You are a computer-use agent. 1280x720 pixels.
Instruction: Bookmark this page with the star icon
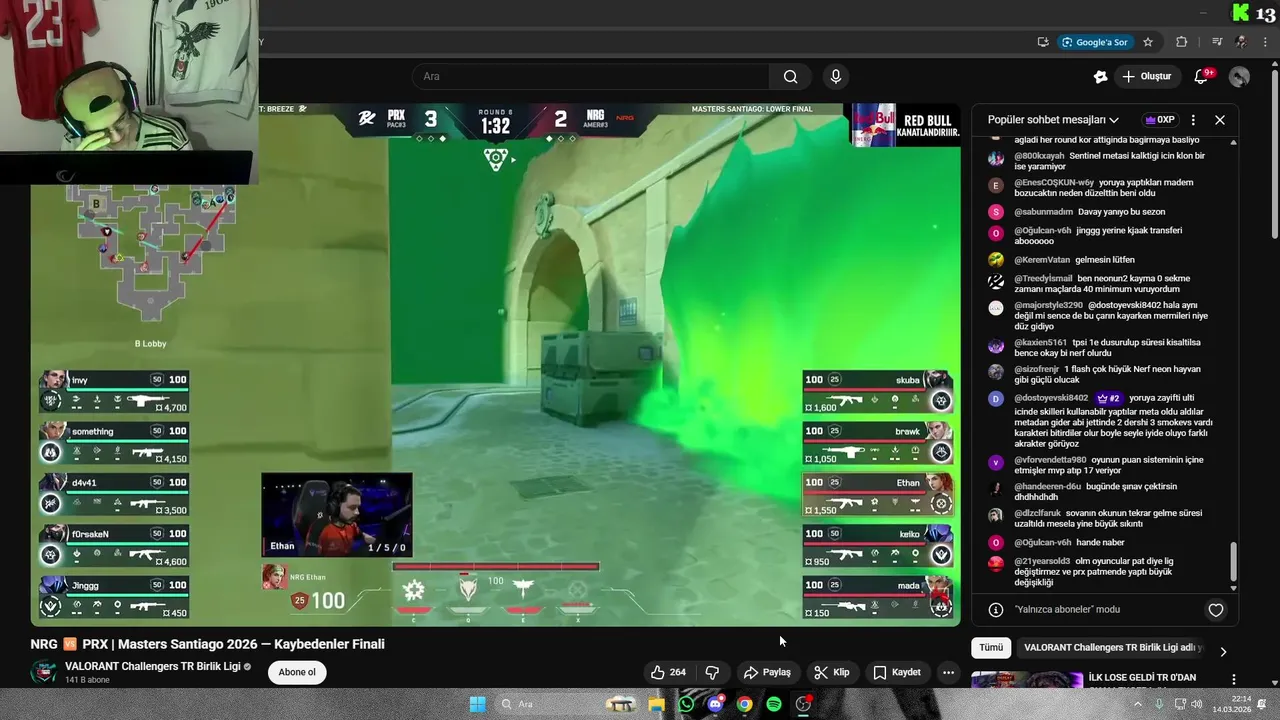point(1148,42)
